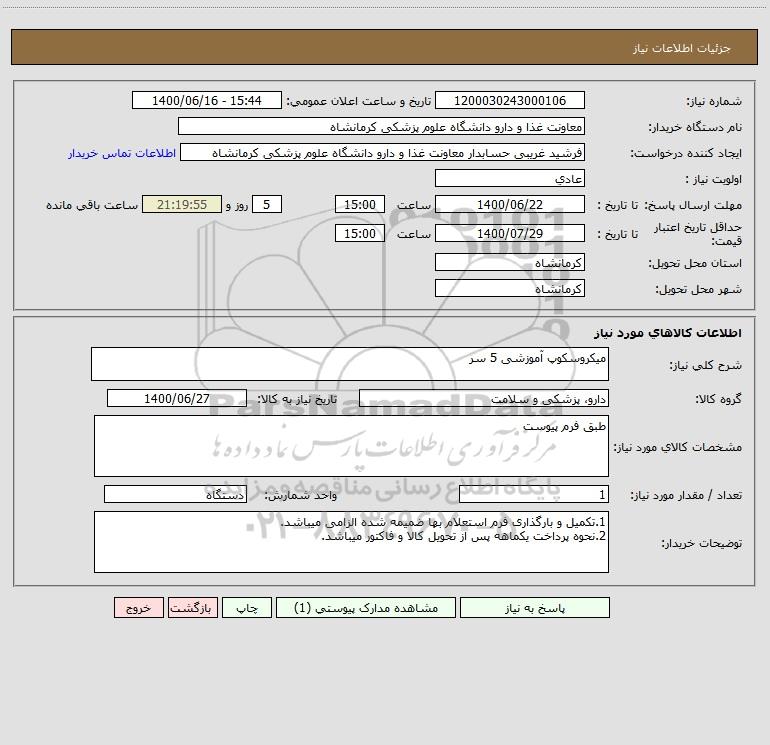Click the label شرح کلی نیاز
Image resolution: width=770 pixels, height=745 pixels.
(706, 365)
